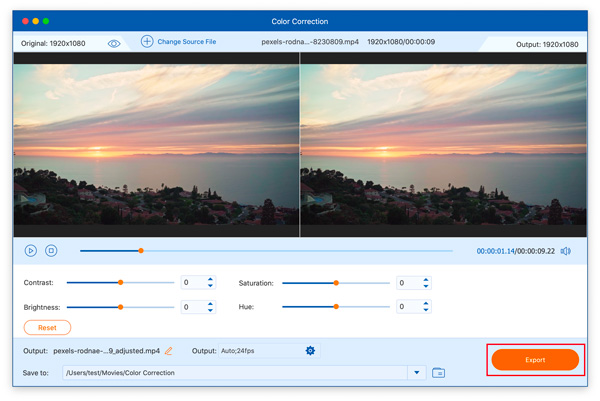The width and height of the screenshot is (600, 401).
Task: Play the video preview
Action: [x=30, y=251]
